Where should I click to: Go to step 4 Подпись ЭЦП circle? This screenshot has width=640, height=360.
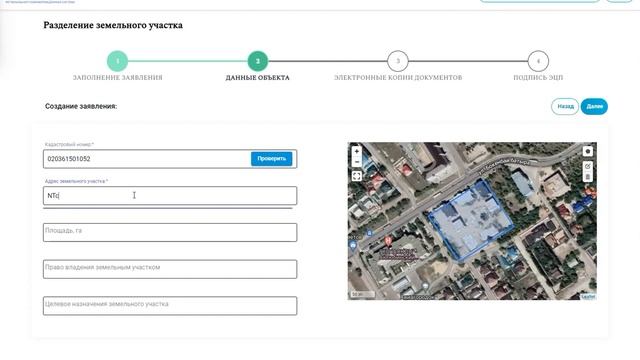pos(538,61)
